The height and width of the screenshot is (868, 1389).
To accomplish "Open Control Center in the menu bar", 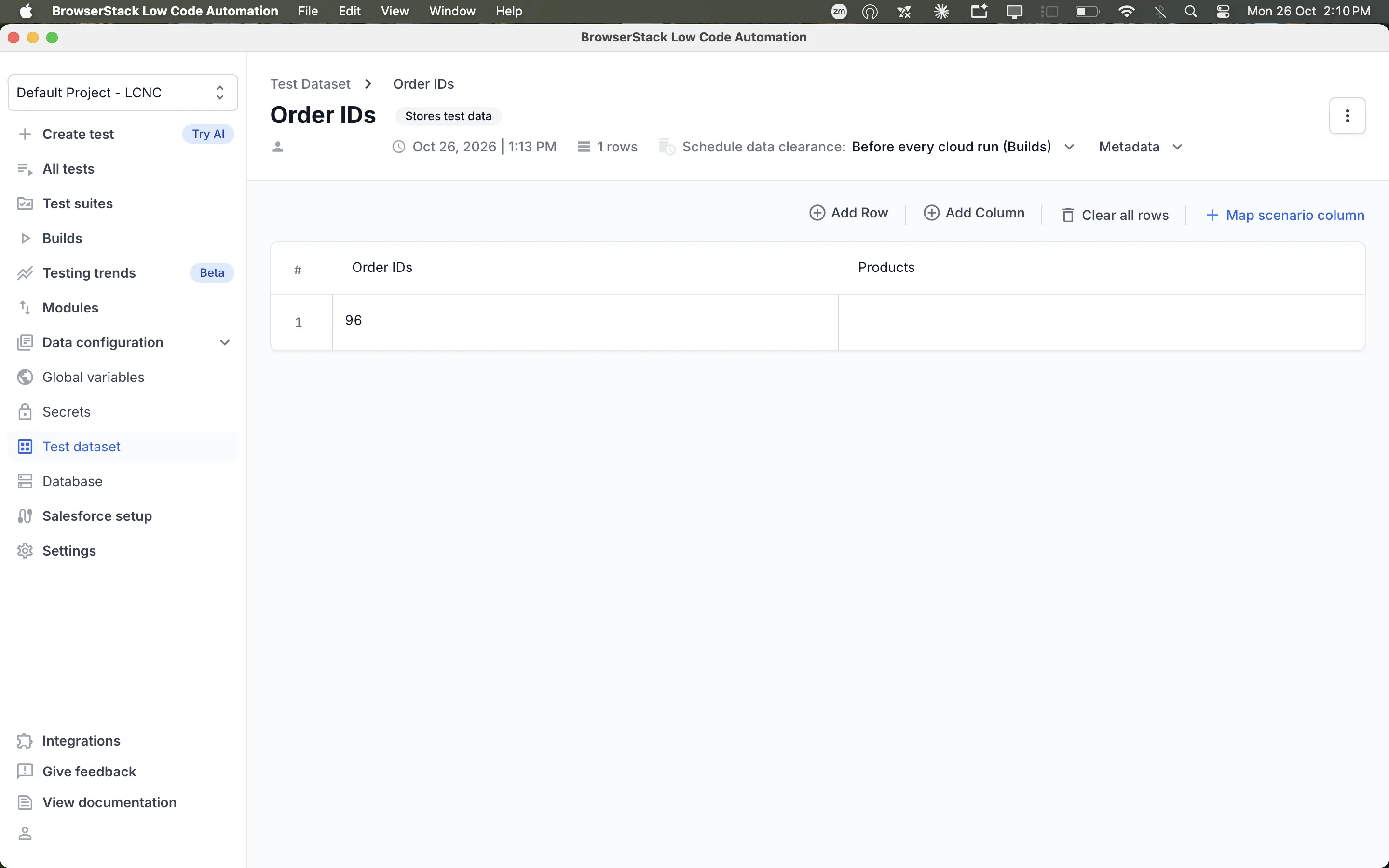I will [1223, 12].
